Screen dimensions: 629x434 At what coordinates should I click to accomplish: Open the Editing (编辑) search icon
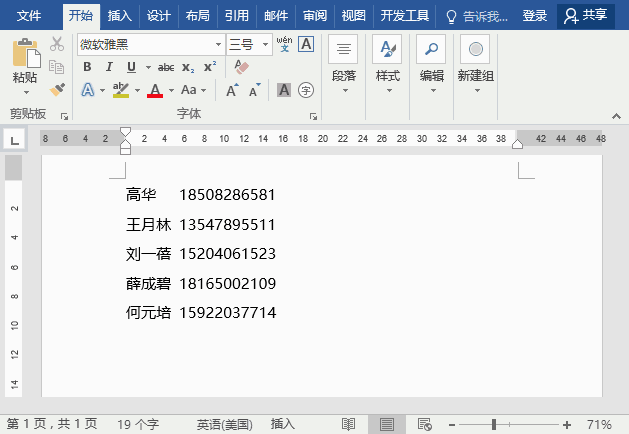[431, 49]
